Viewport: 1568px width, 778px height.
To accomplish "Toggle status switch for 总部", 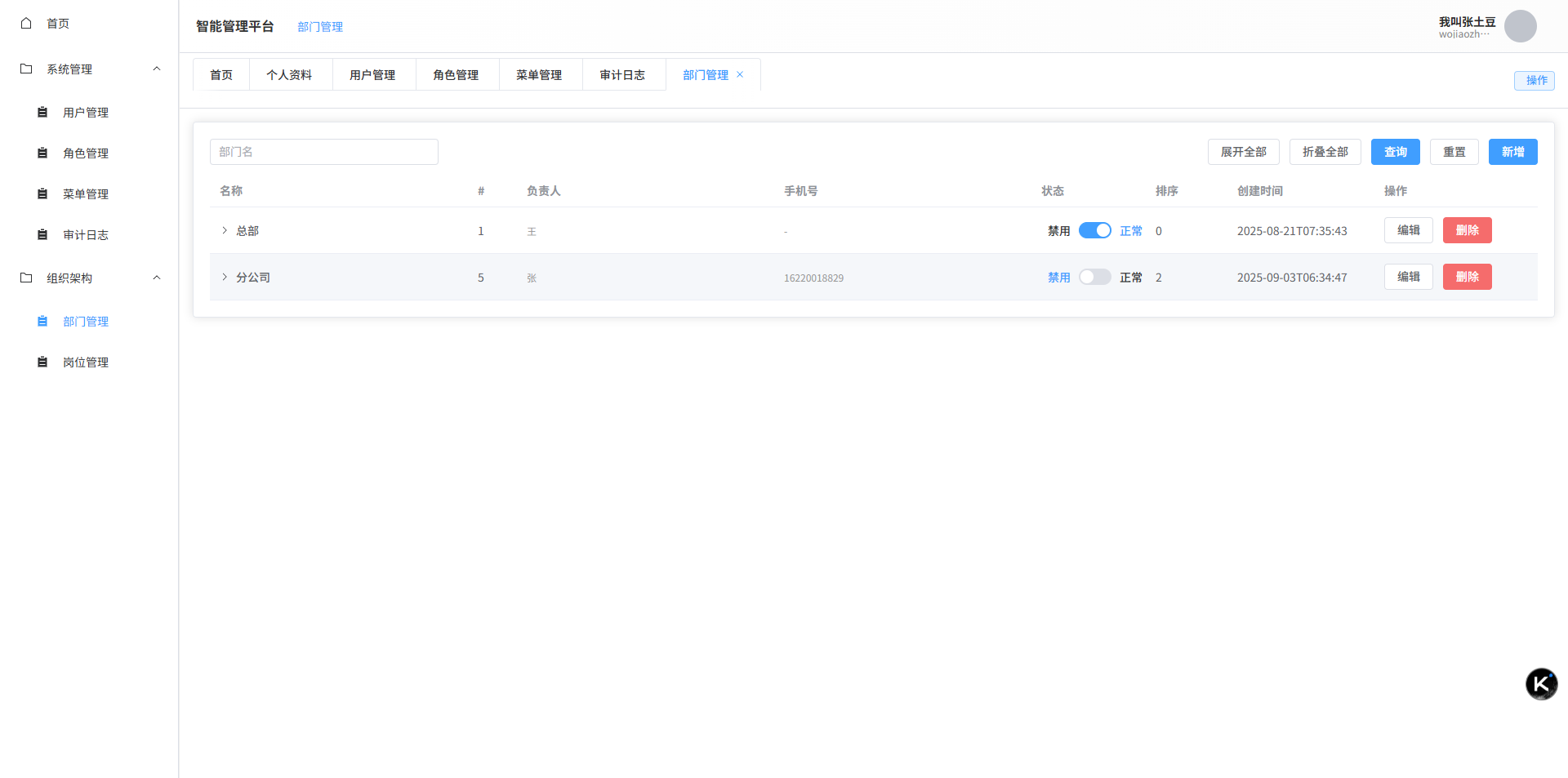I will [x=1094, y=230].
